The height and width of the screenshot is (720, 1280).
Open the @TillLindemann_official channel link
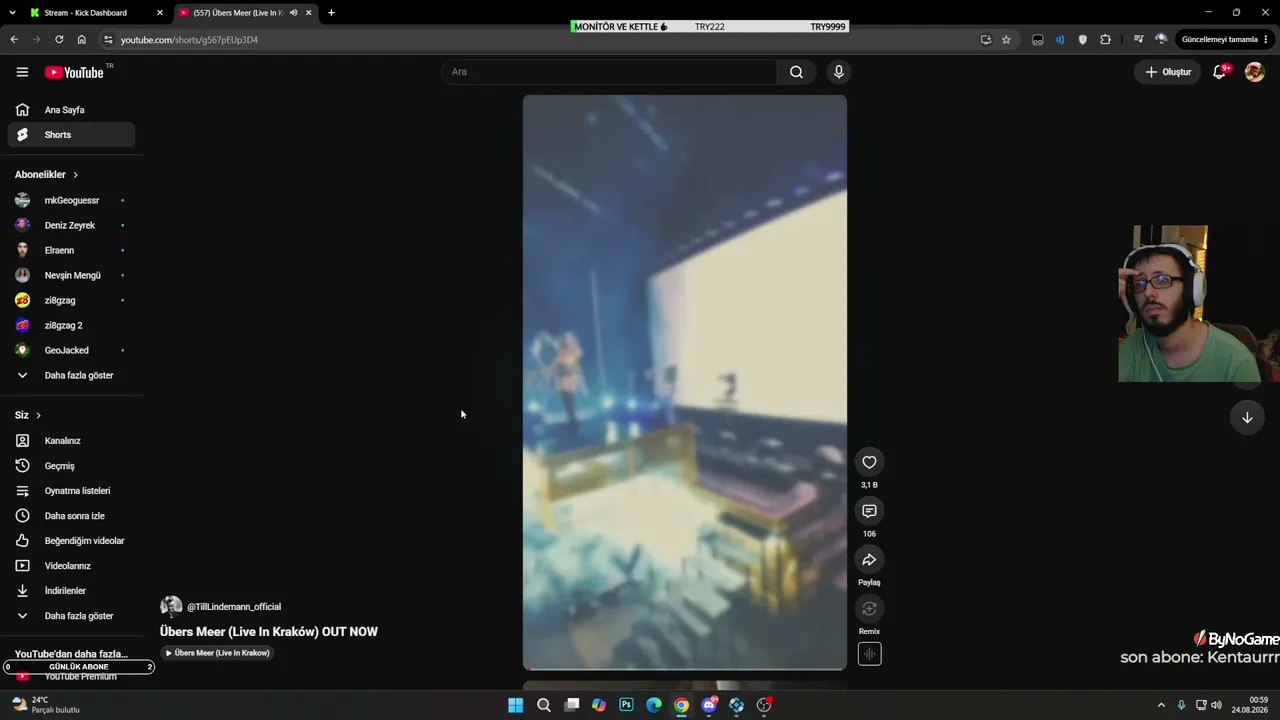(233, 607)
